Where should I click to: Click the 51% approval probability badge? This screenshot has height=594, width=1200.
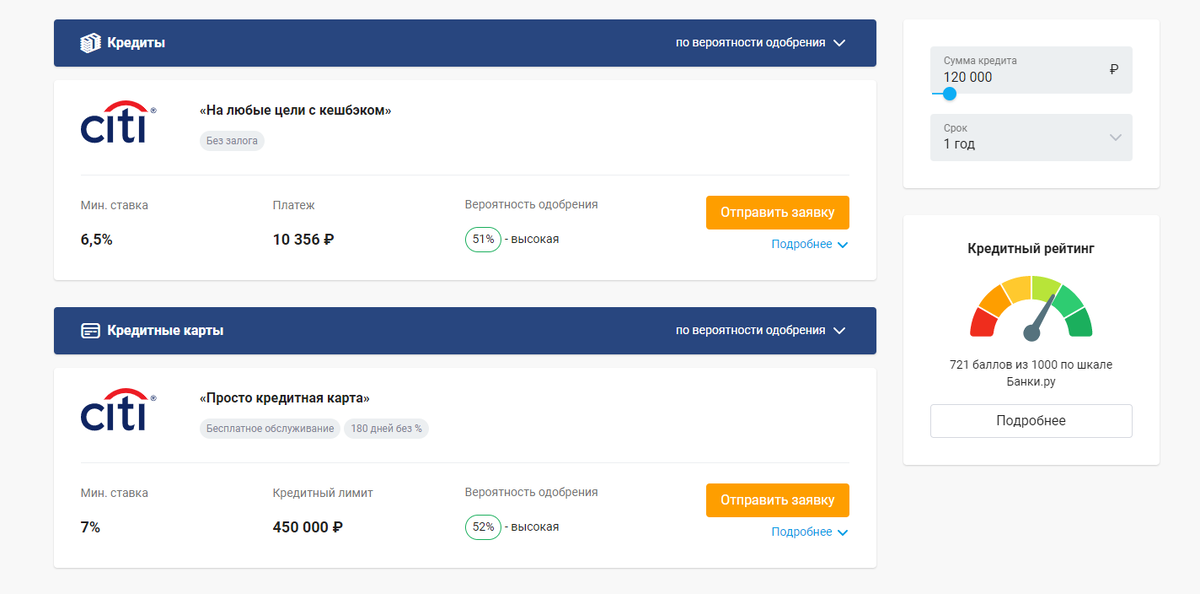(x=483, y=240)
